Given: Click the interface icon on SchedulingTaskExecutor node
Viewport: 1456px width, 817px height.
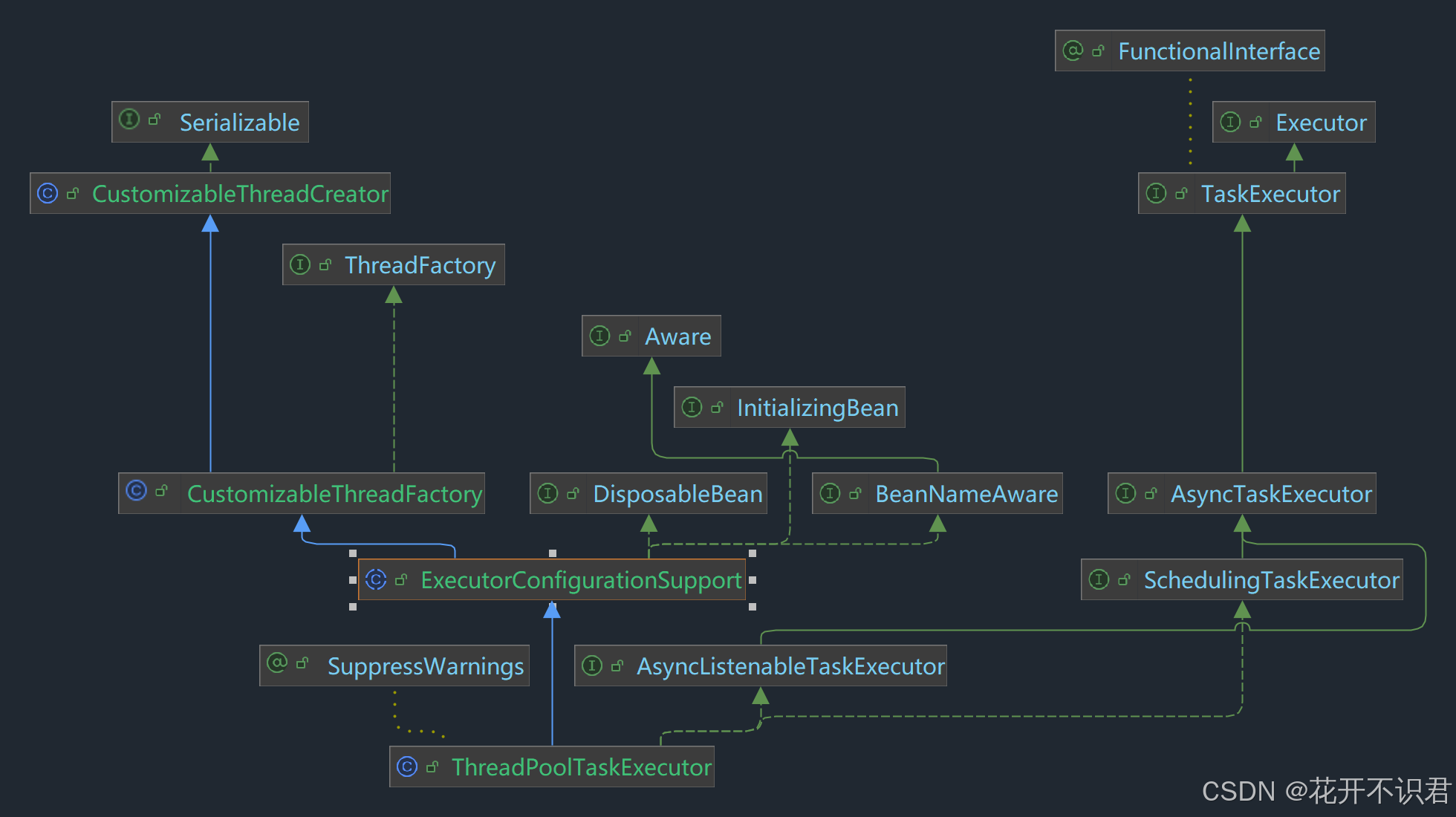Looking at the screenshot, I should coord(1099,579).
